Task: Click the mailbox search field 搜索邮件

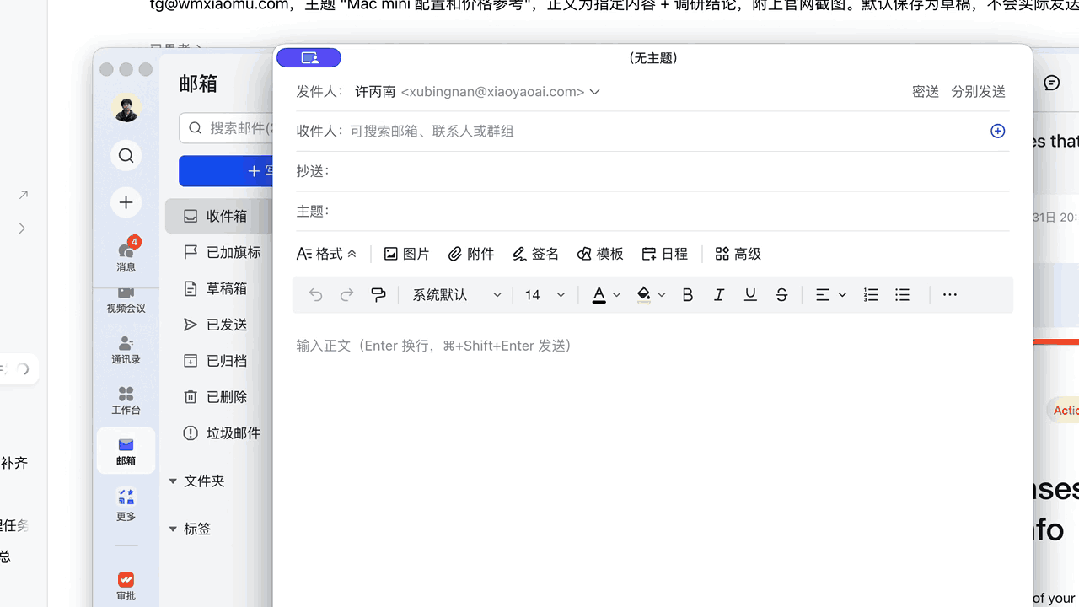Action: [226, 128]
